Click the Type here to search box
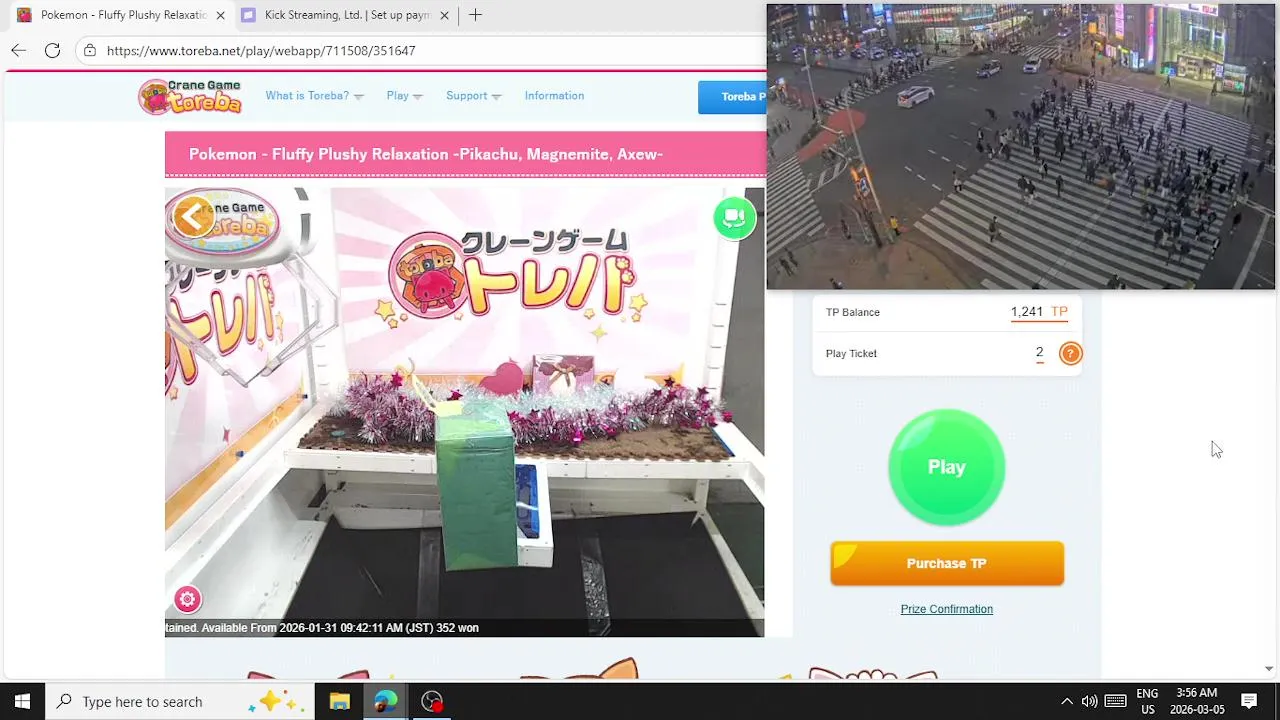This screenshot has width=1280, height=720. [180, 701]
